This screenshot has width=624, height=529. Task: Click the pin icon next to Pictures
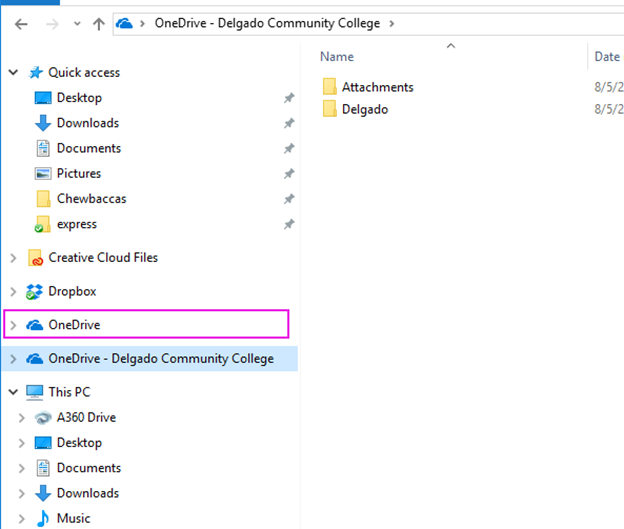pos(289,174)
